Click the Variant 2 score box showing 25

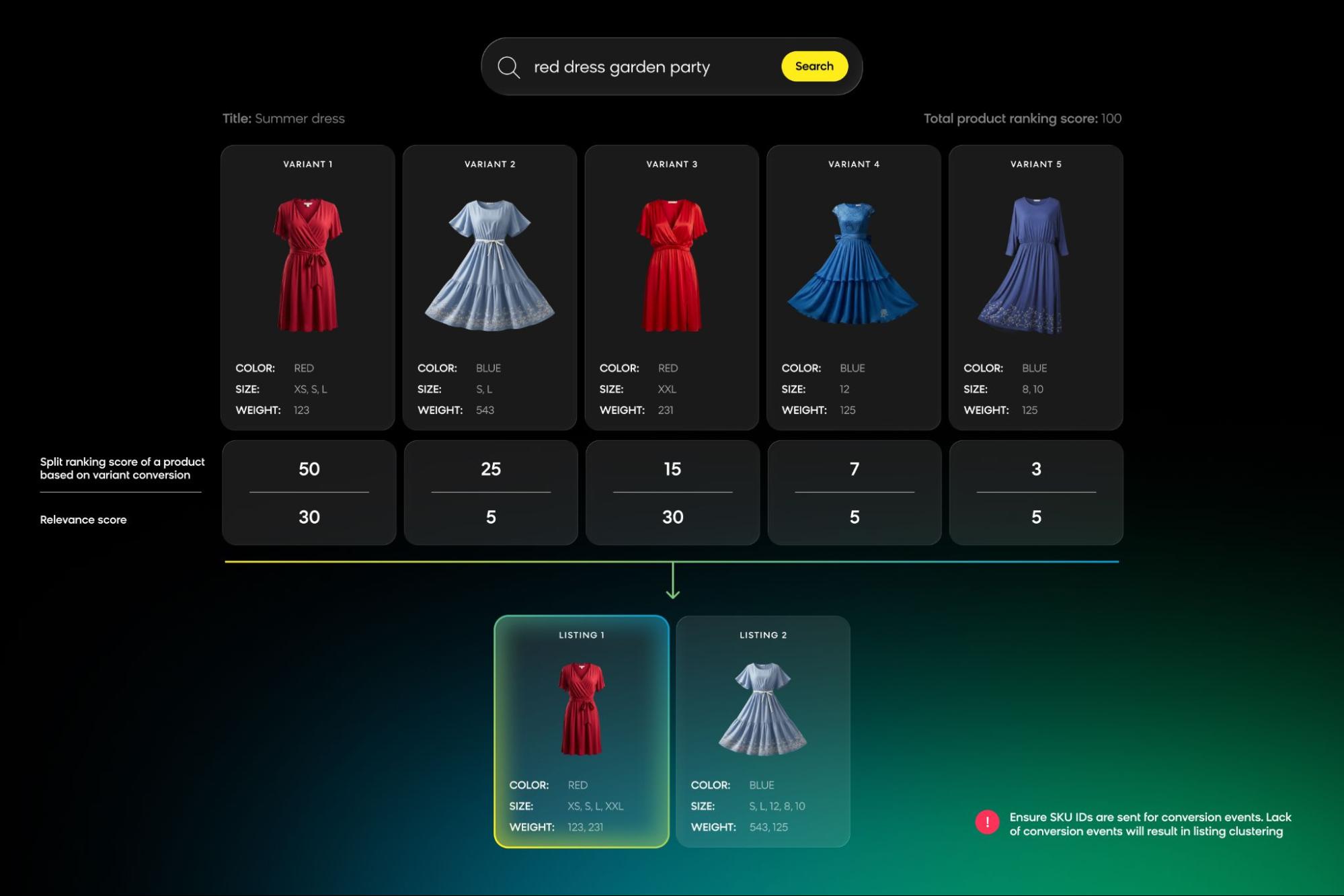491,492
